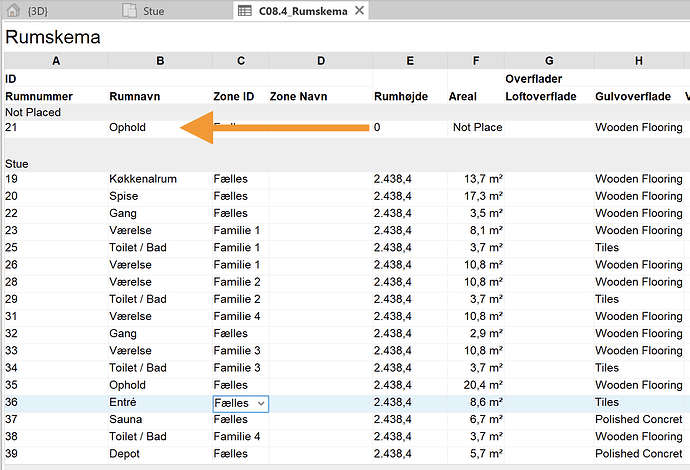Click the Rumskema schedule title
The width and height of the screenshot is (690, 470).
(53, 37)
